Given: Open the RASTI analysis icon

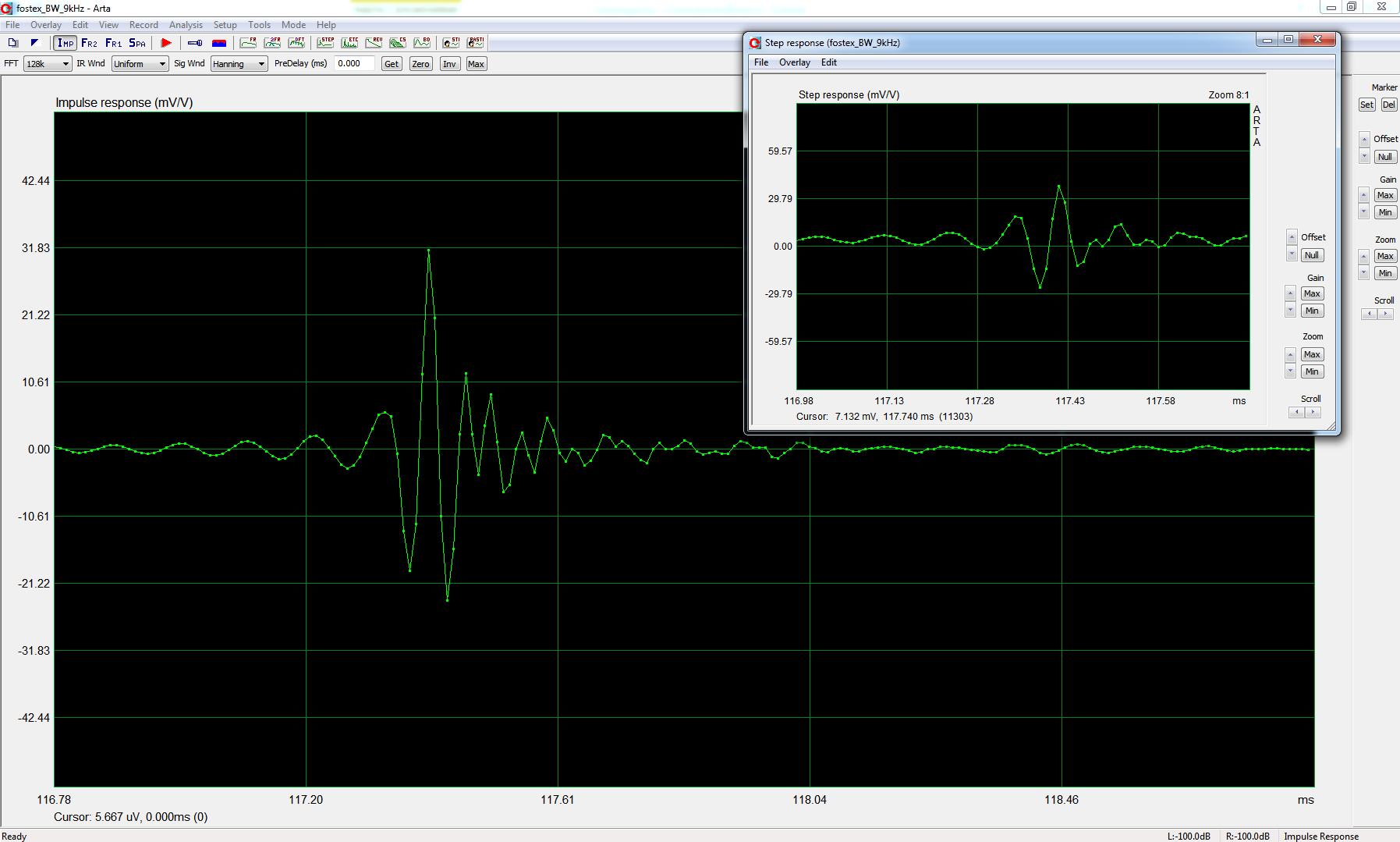Looking at the screenshot, I should click(x=475, y=43).
